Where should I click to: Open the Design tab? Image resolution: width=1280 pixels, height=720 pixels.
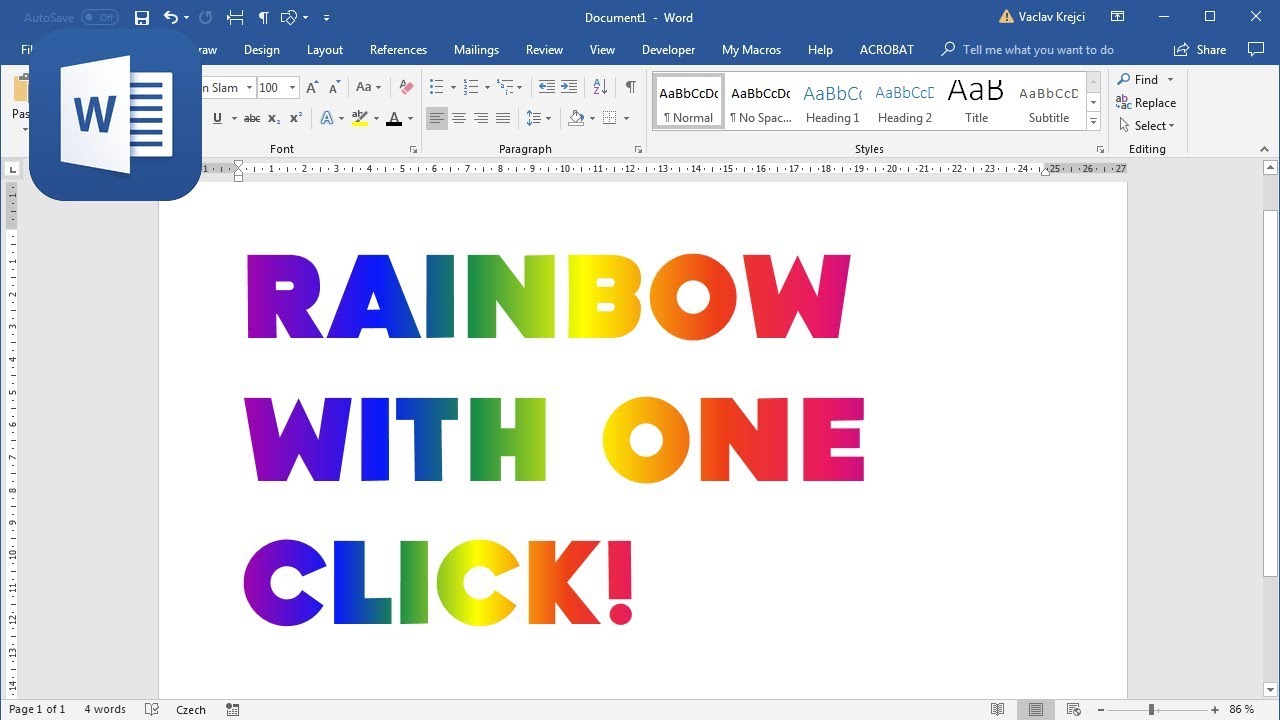point(262,50)
